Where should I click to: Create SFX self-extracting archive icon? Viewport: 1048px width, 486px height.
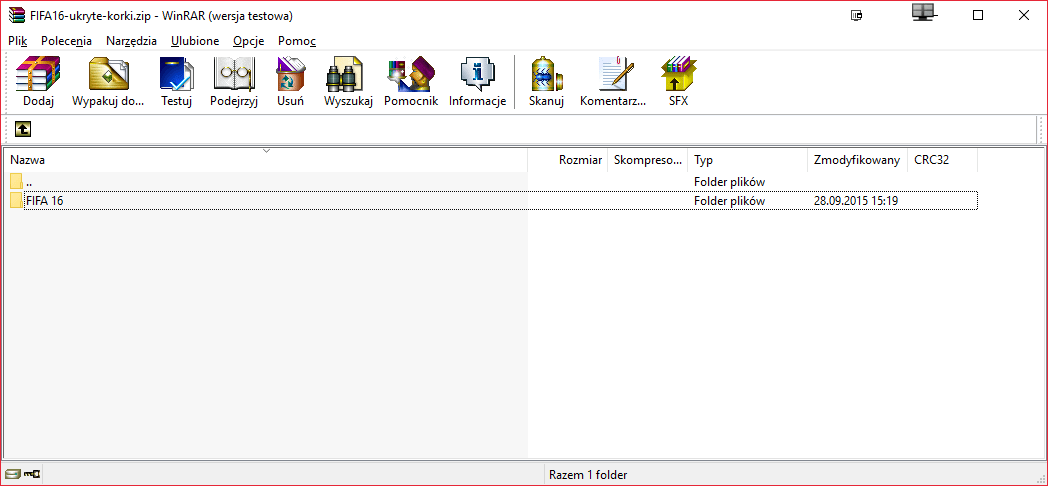click(678, 82)
